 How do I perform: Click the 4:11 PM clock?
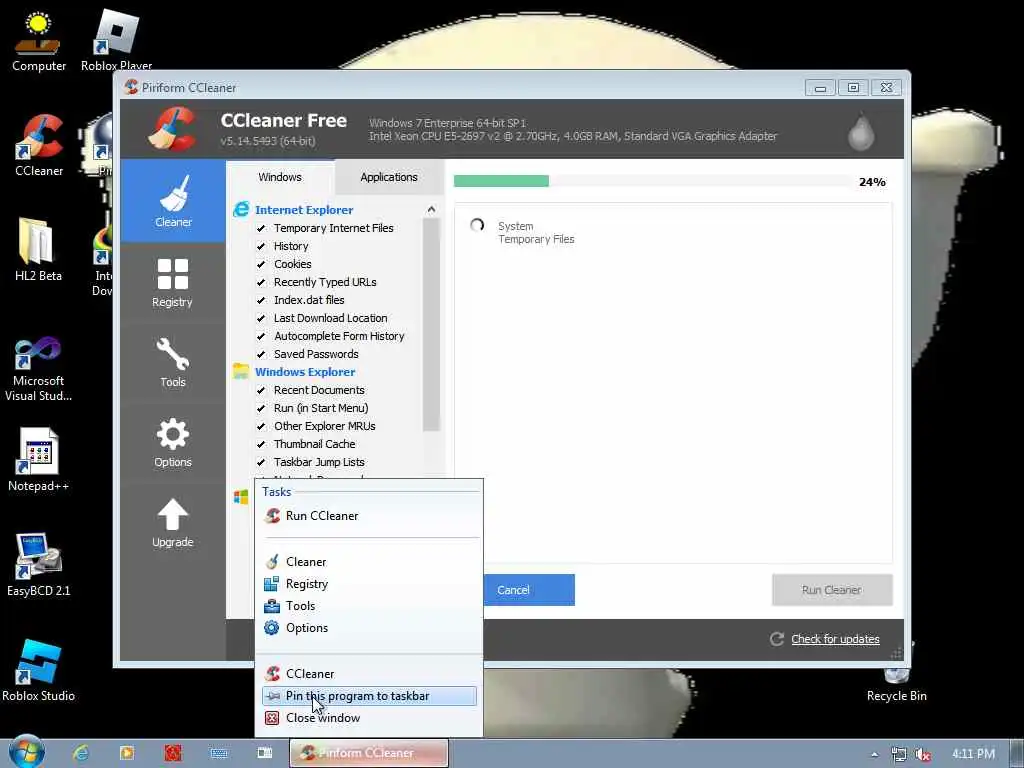coord(973,754)
